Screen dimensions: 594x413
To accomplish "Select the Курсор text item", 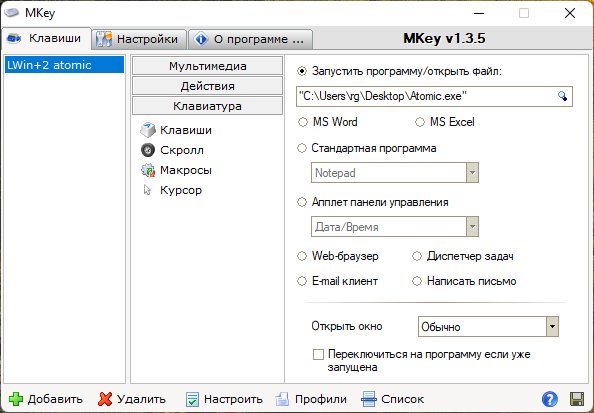I will click(181, 190).
